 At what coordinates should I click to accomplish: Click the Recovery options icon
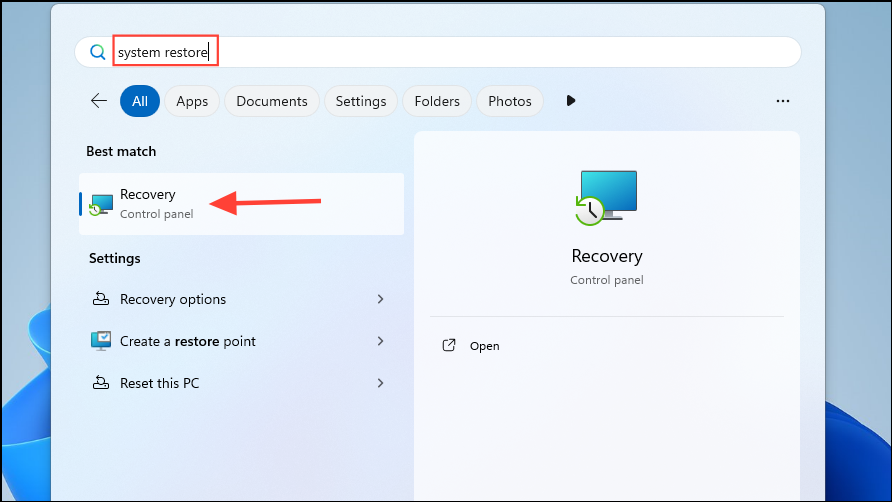pos(101,298)
